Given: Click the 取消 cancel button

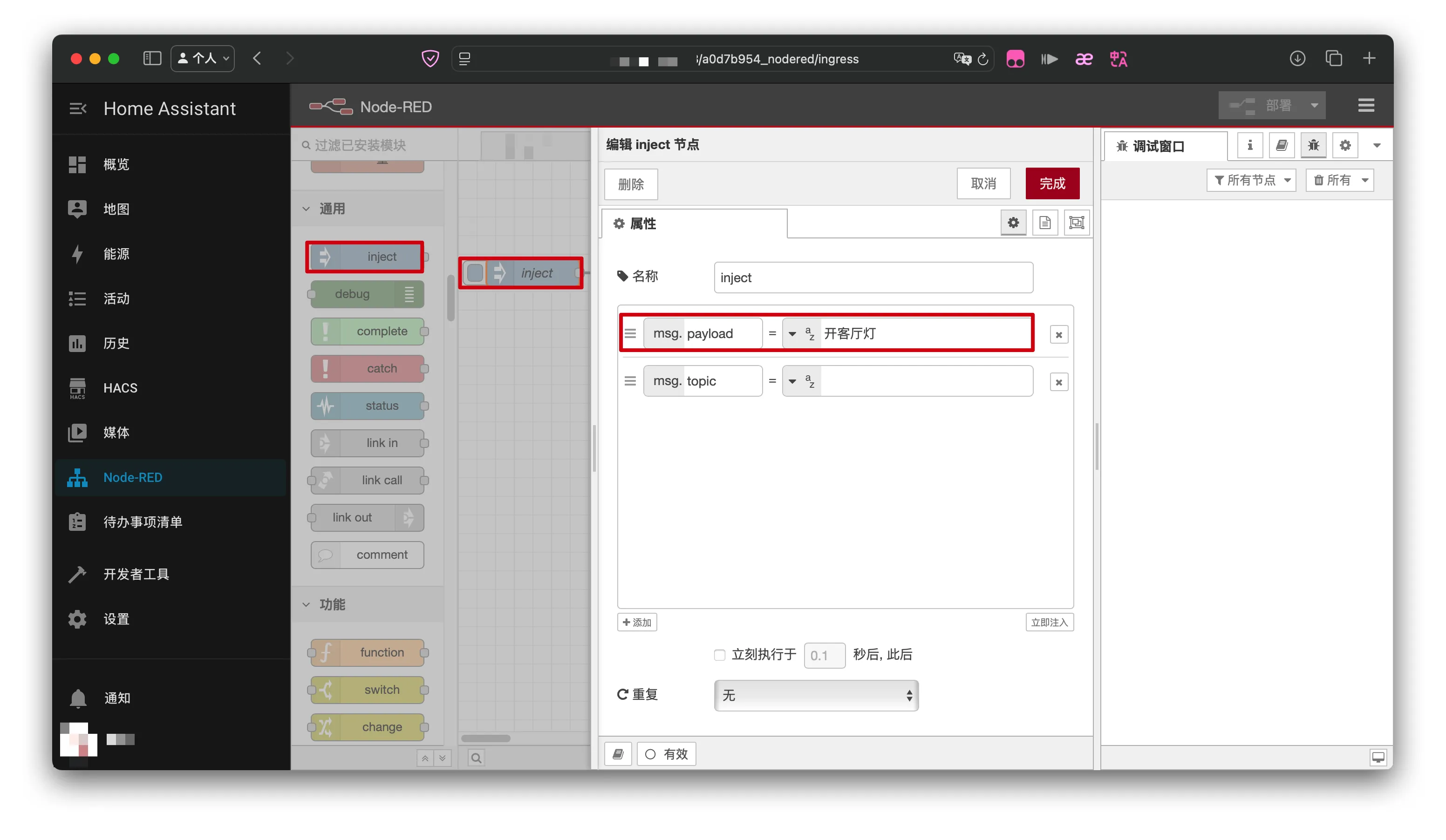Looking at the screenshot, I should coord(983,184).
